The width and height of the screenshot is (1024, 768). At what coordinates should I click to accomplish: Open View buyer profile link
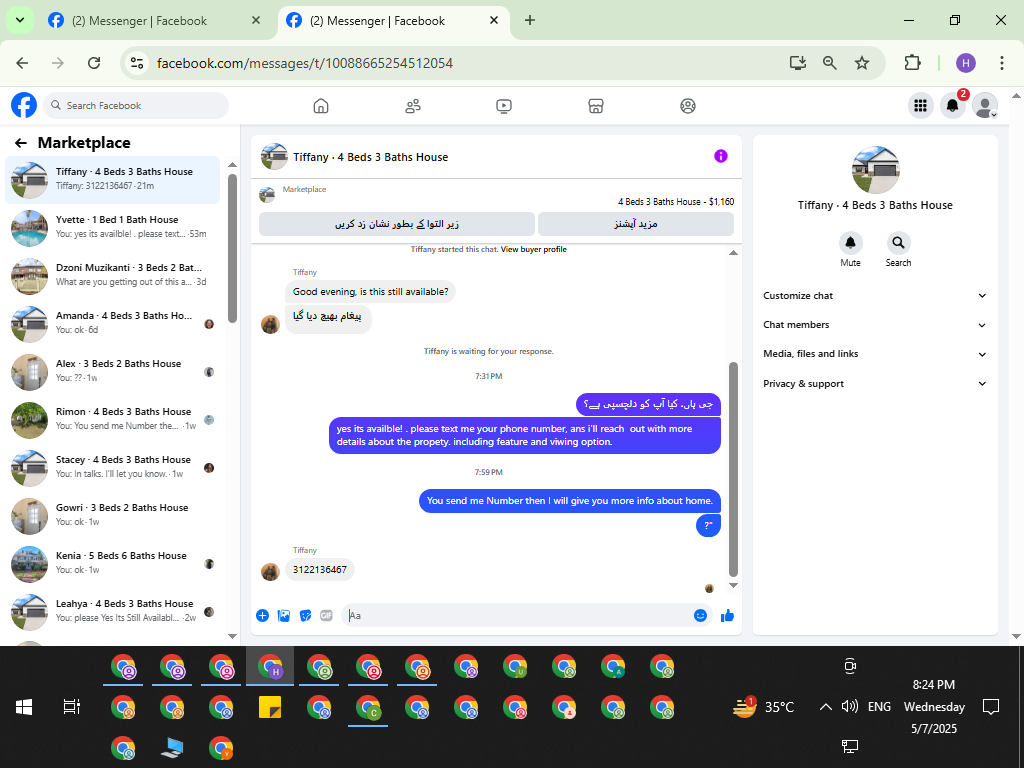[x=534, y=249]
